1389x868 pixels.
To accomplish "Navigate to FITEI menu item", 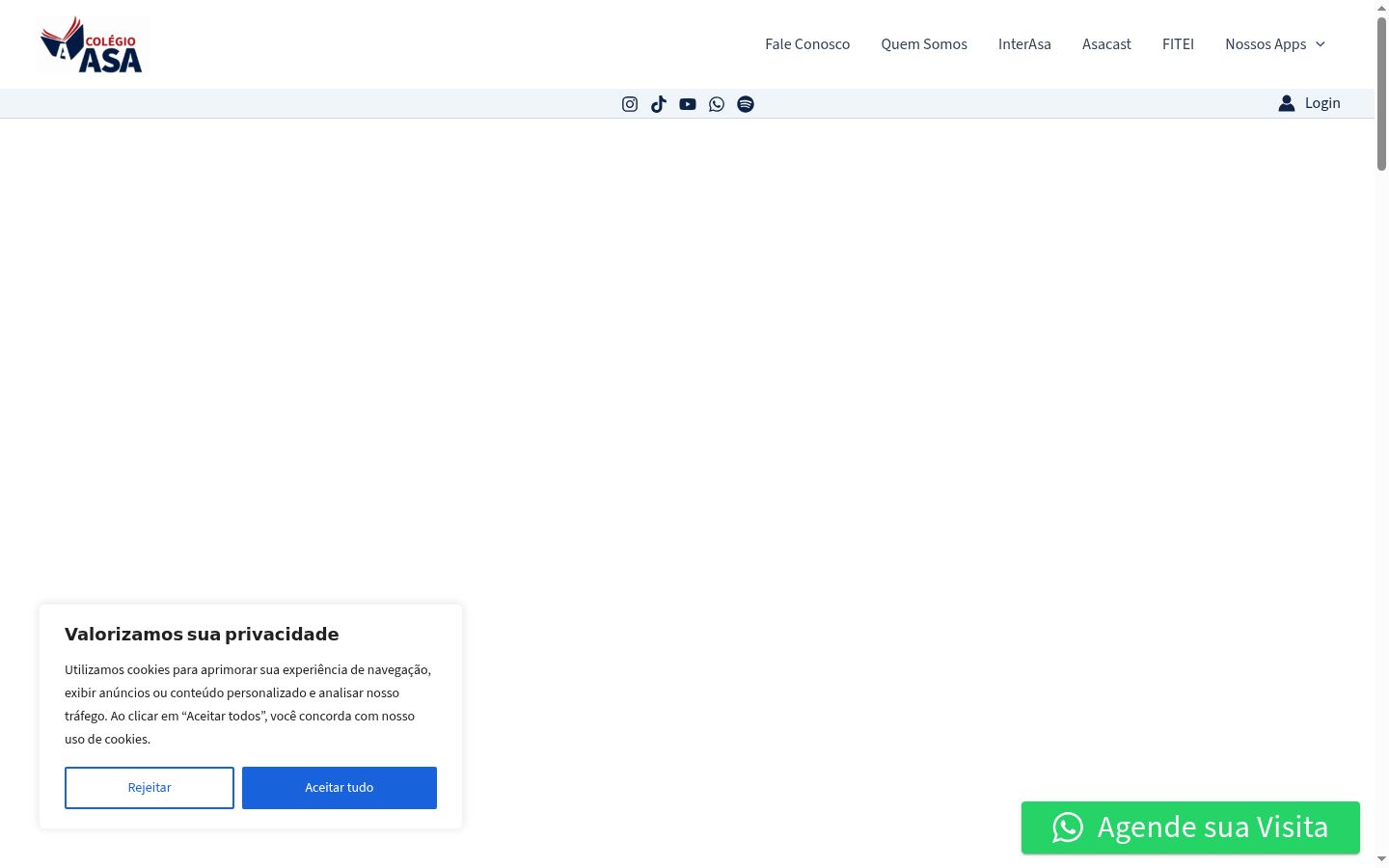I will click(x=1178, y=44).
